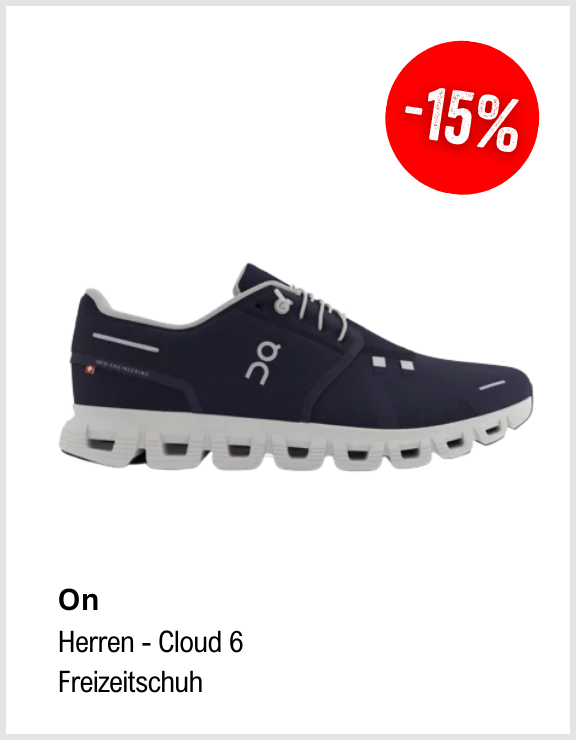Viewport: 576px width, 740px height.
Task: Open the Herren - Cloud 6 product title
Action: click(151, 642)
